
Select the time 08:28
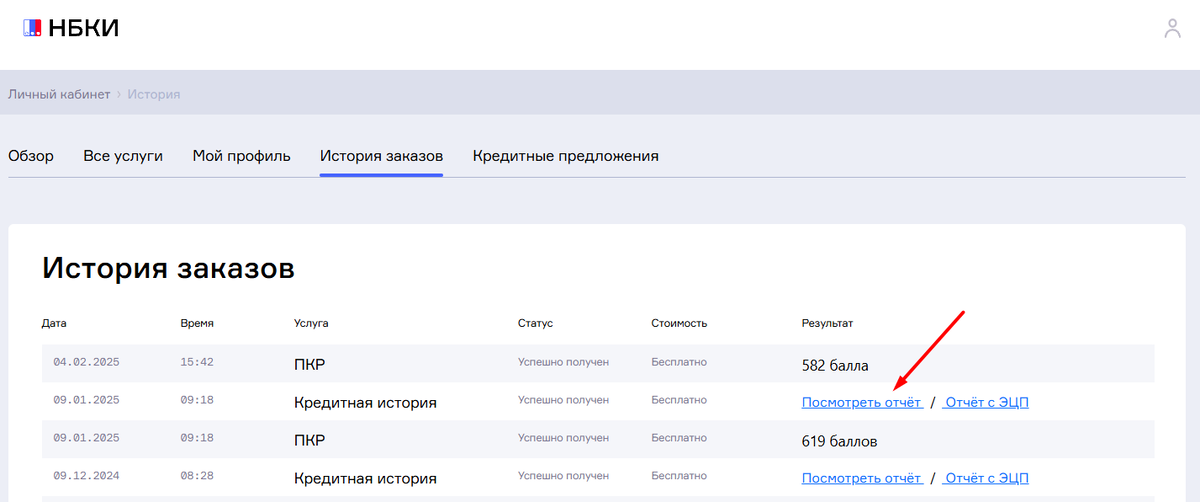coord(197,477)
